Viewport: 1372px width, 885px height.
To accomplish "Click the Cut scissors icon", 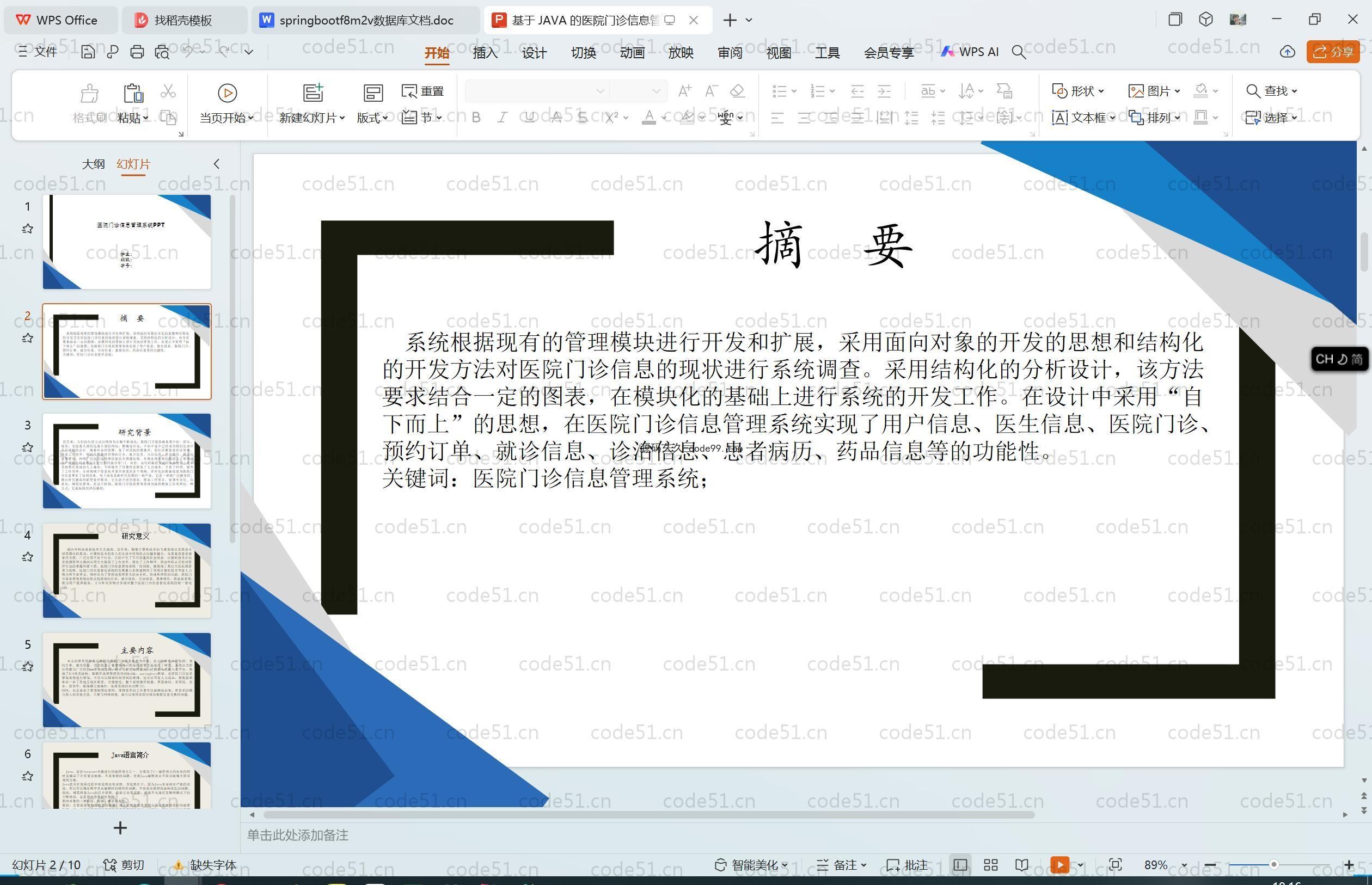I will click(x=168, y=91).
